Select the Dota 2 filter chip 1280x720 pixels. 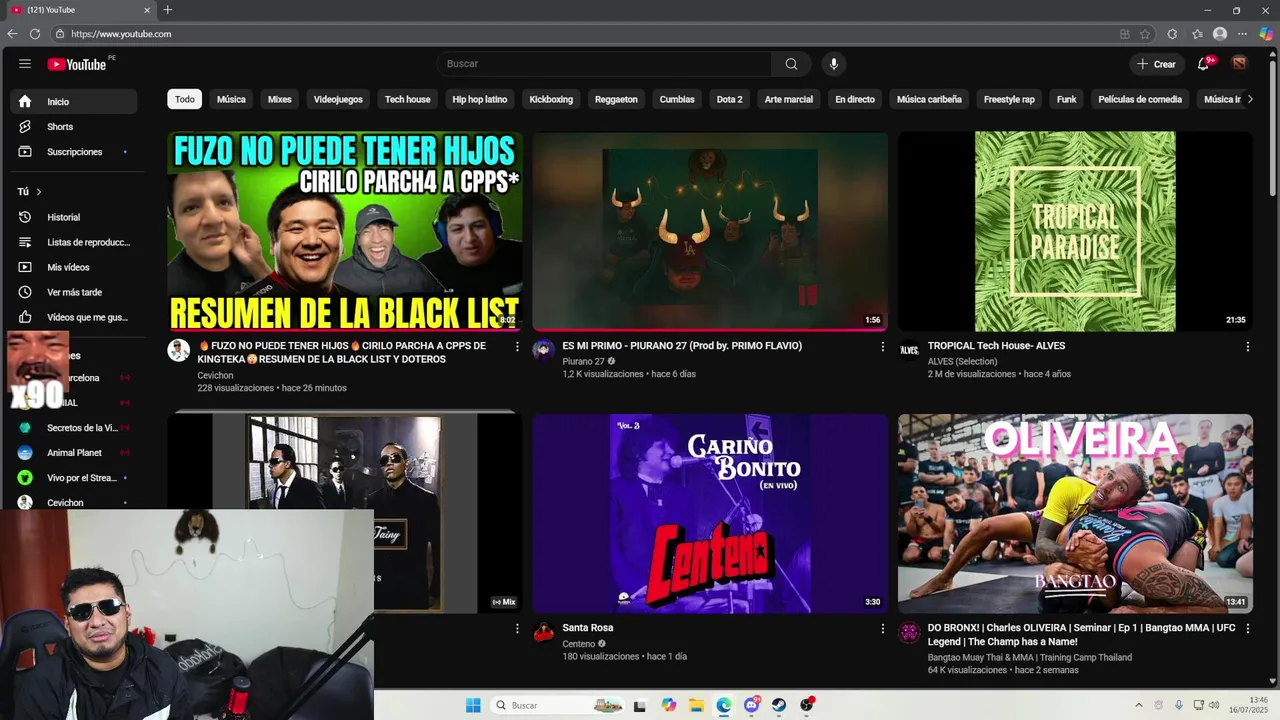point(730,99)
